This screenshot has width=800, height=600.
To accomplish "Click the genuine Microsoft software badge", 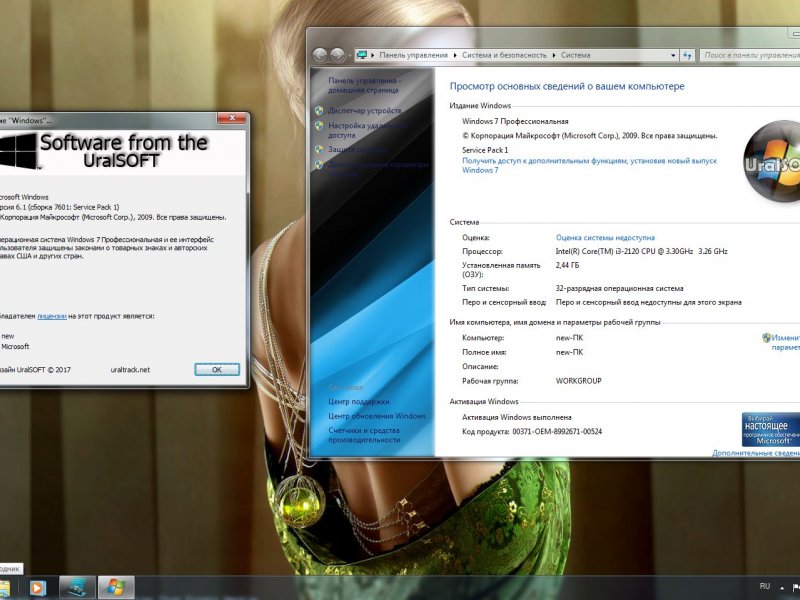I will point(771,429).
